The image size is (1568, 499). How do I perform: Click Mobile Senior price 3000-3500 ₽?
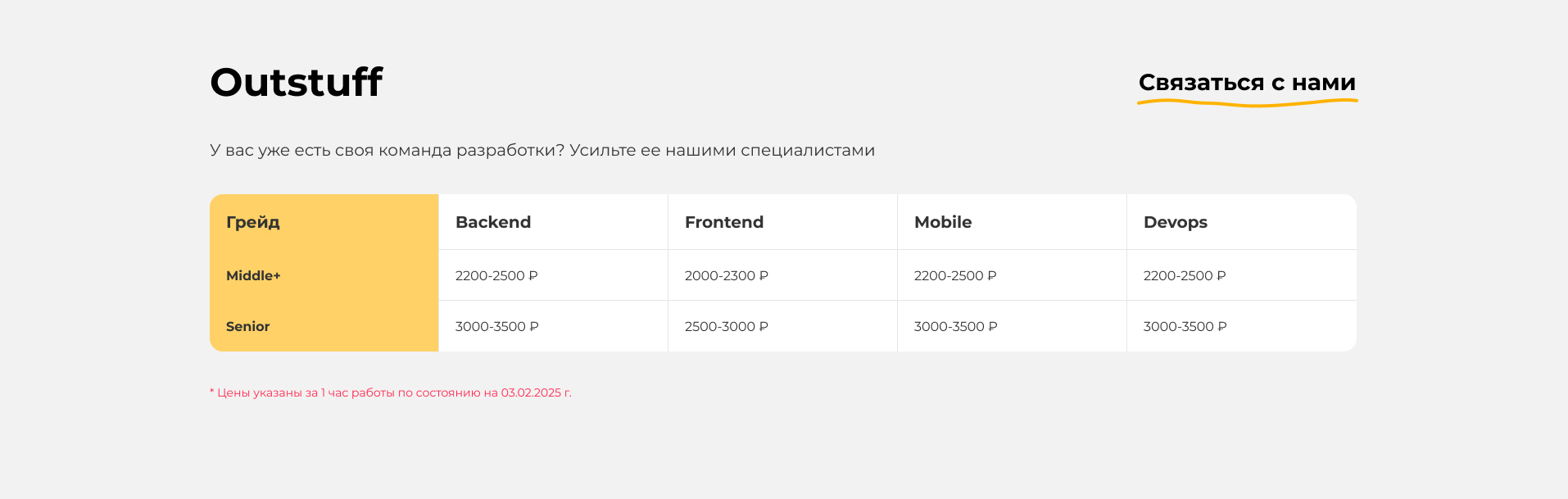(955, 326)
